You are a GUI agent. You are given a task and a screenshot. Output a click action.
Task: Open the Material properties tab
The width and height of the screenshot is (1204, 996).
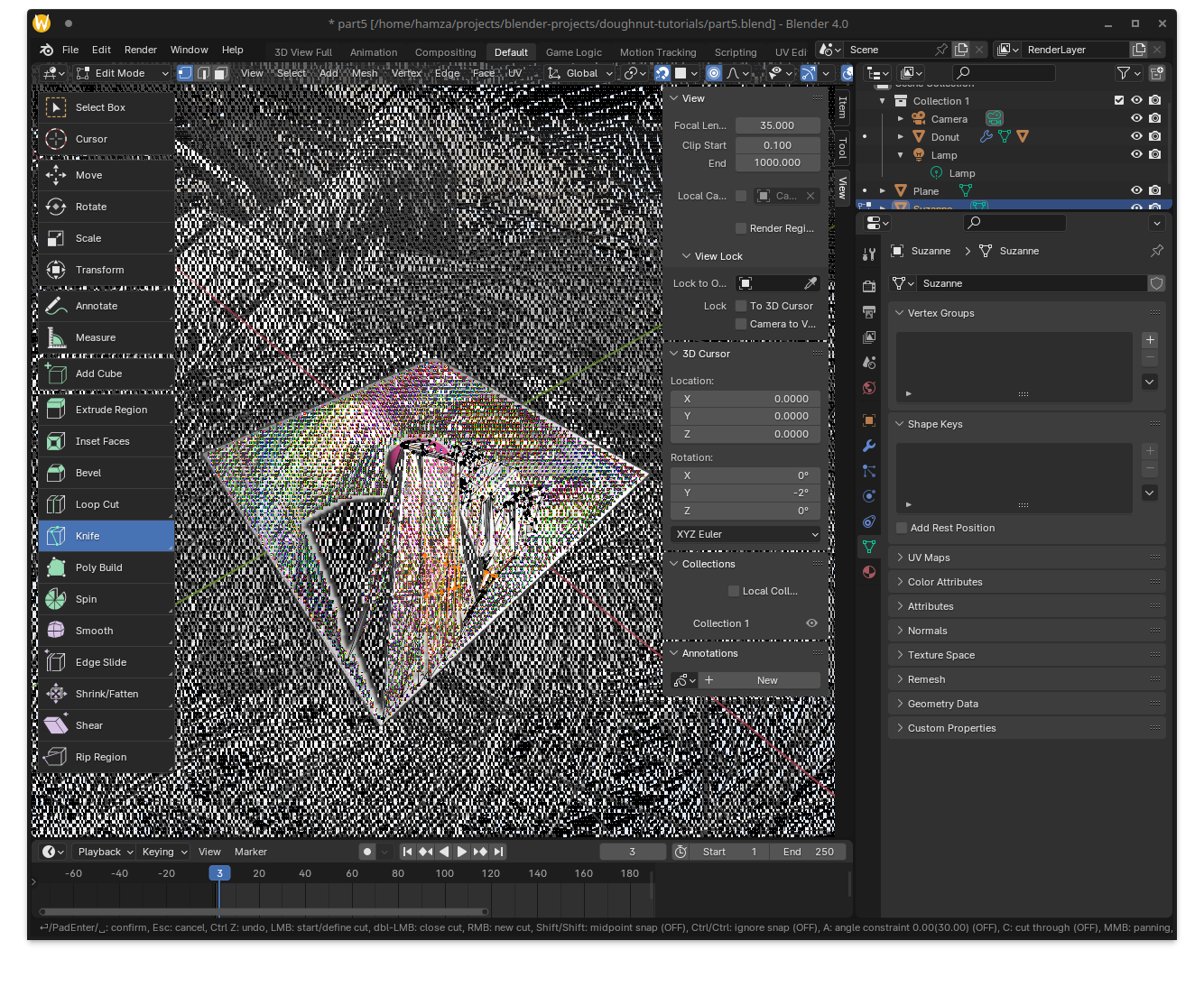click(x=869, y=572)
